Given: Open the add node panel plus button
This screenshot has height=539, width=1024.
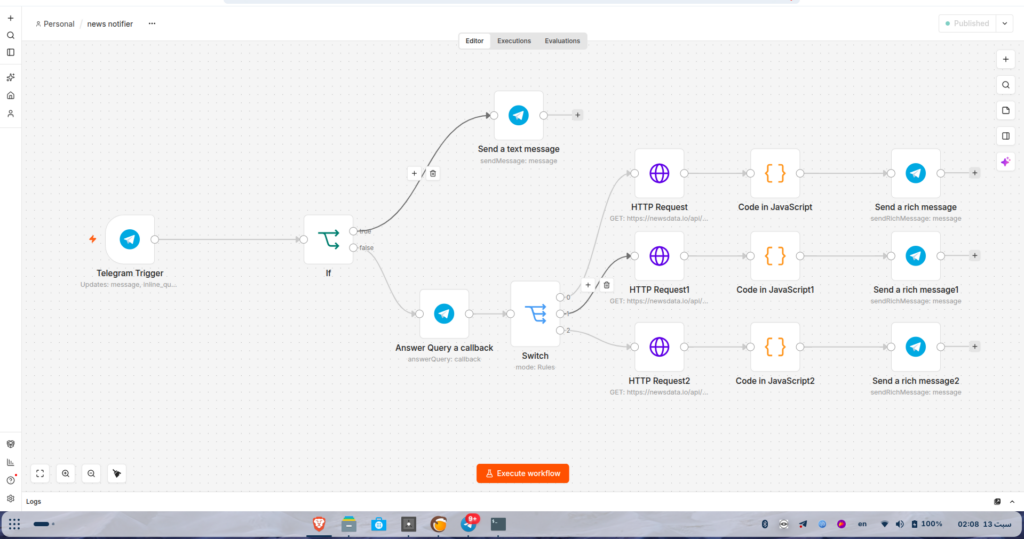Looking at the screenshot, I should tap(1006, 59).
